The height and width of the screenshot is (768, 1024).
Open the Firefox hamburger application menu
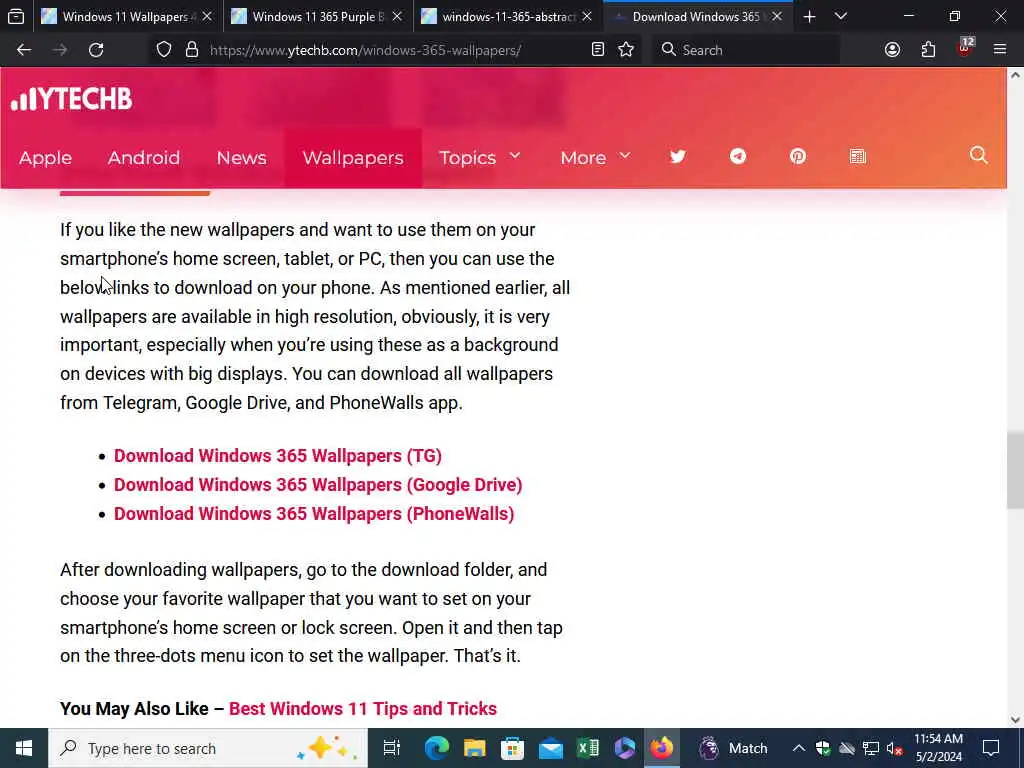coord(1000,50)
